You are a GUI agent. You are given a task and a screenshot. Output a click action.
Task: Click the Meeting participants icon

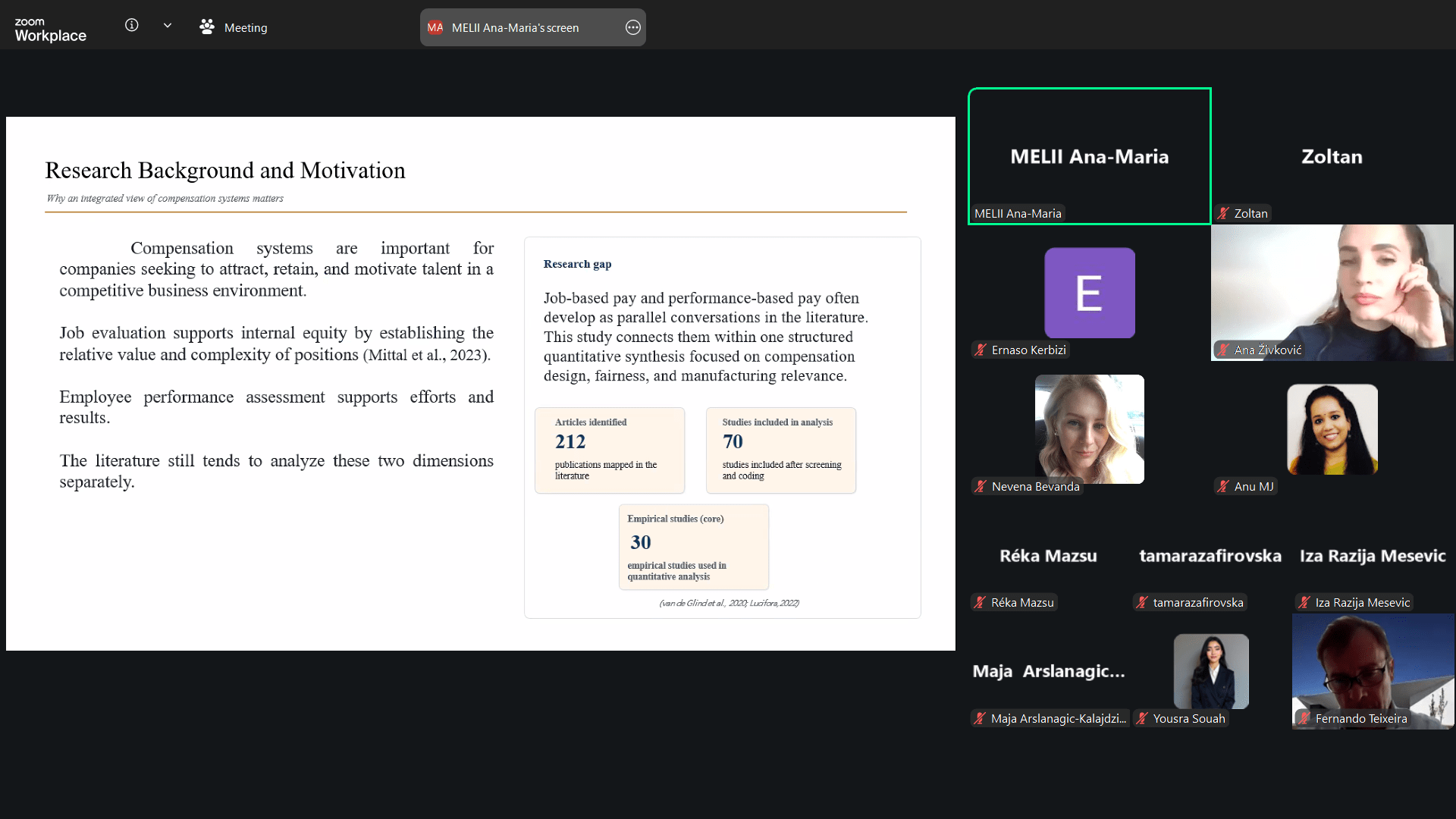click(207, 27)
